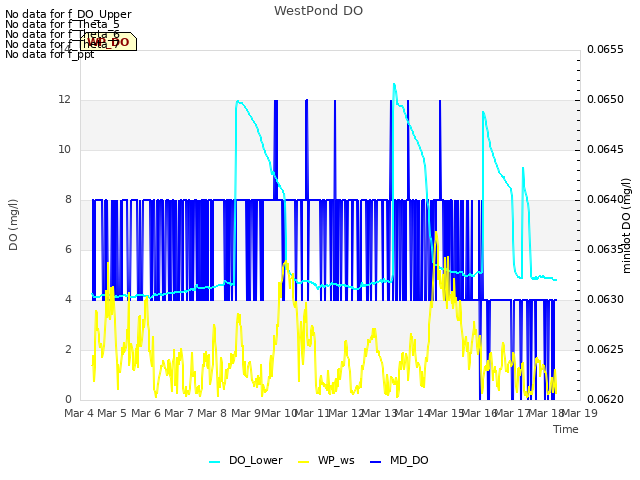Click the 'No data for f_Theta_5' message

click(x=62, y=24)
